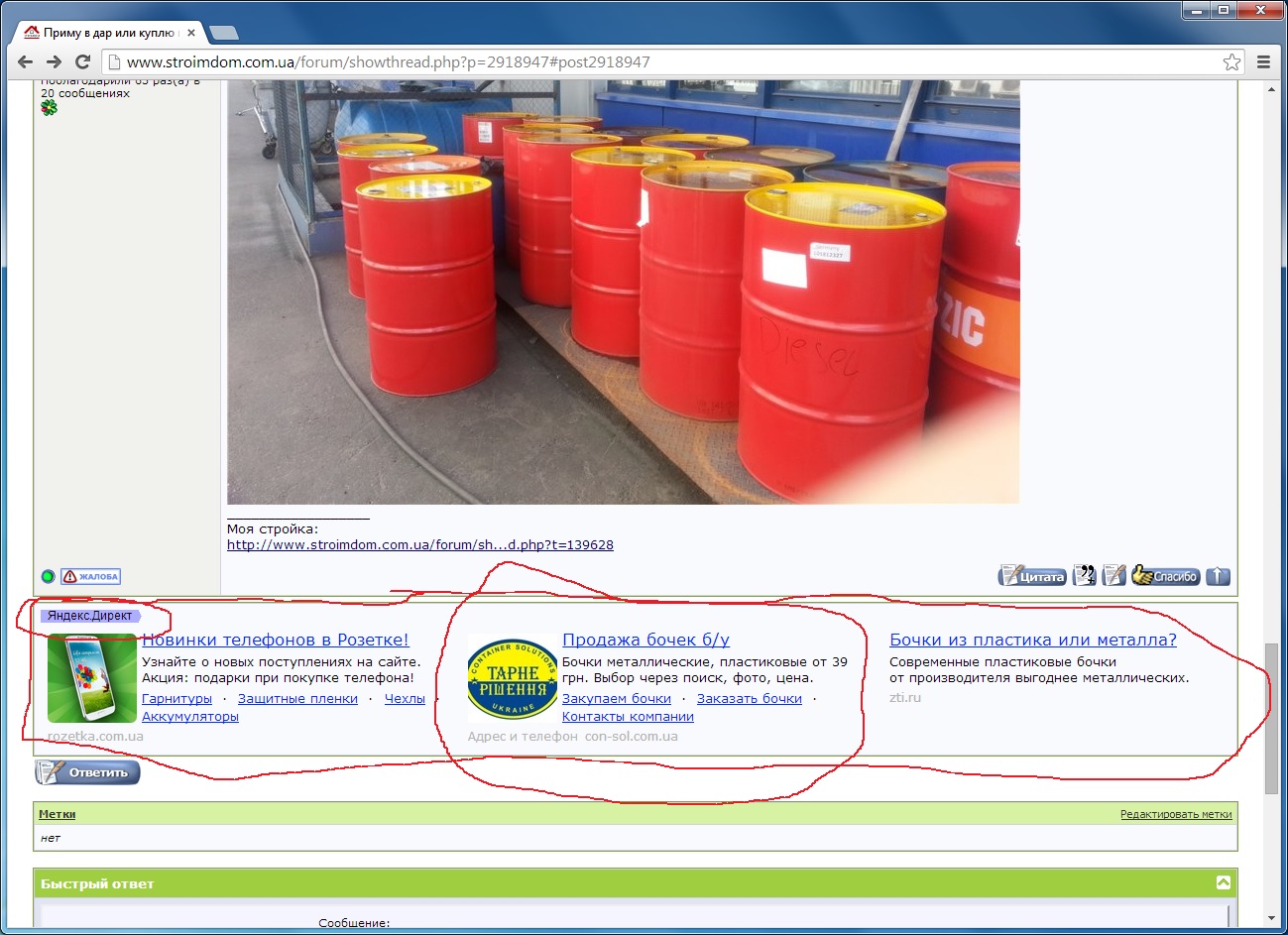Go back with browser back arrow

coord(26,61)
